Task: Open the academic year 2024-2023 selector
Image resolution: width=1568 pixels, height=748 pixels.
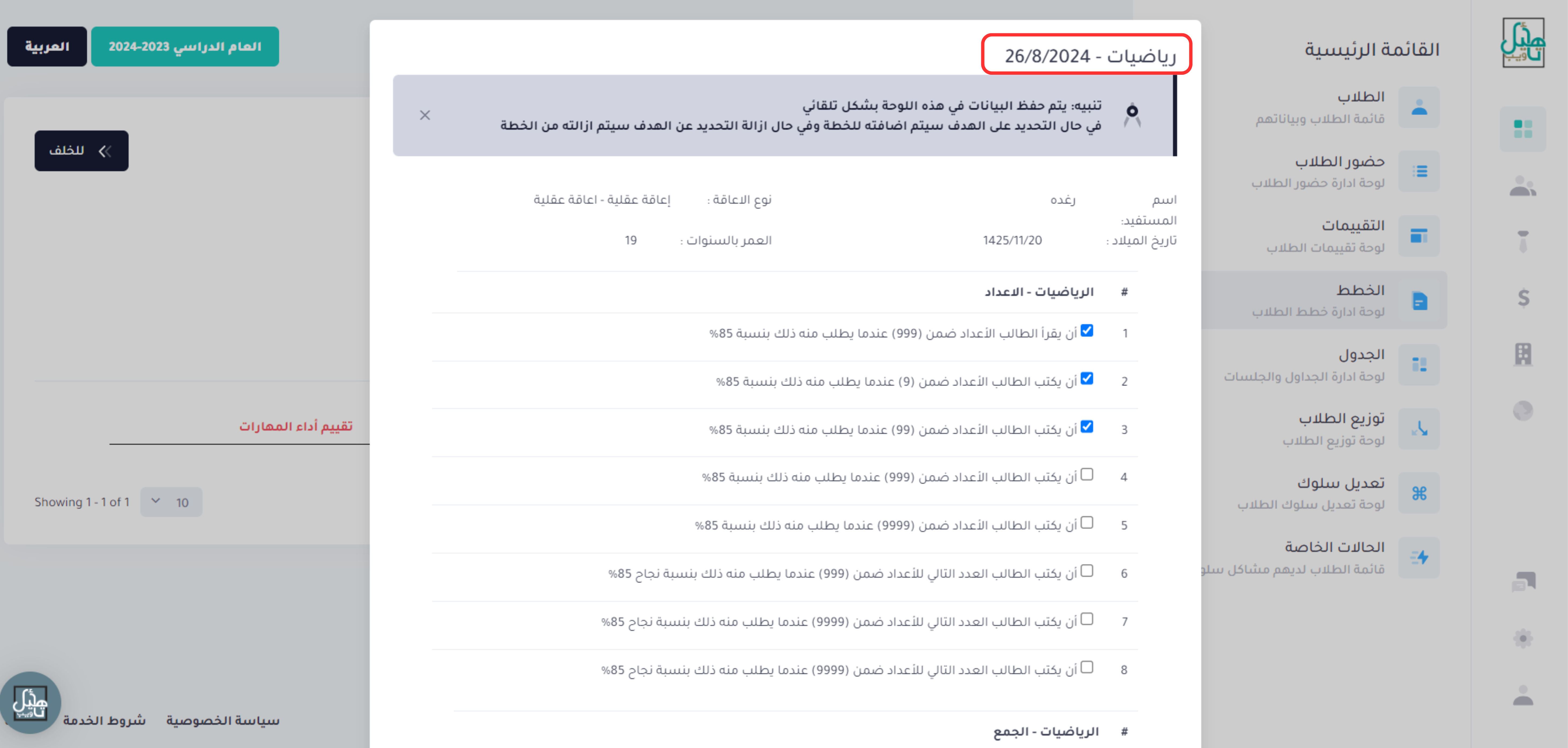Action: coord(185,46)
